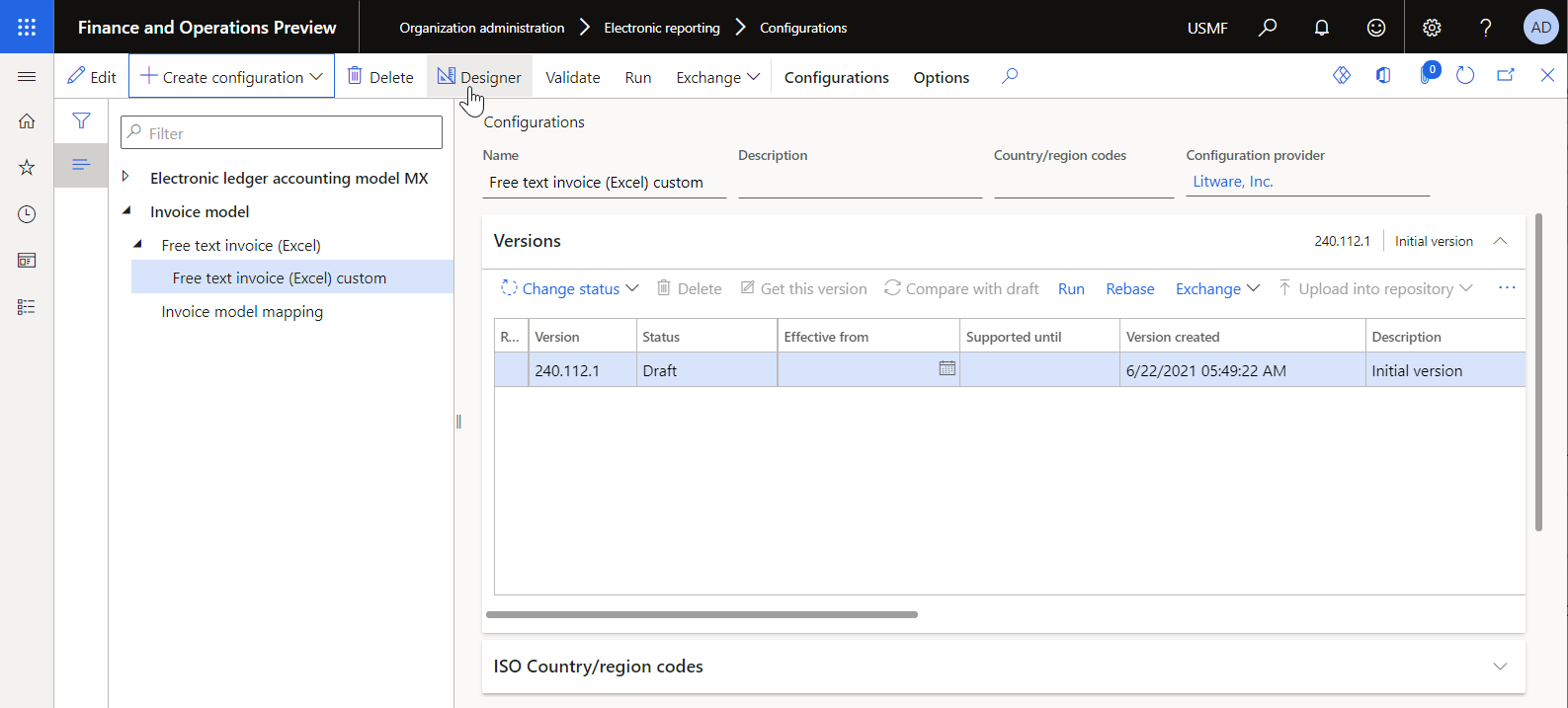Select Electronic ledger accounting model MX item
This screenshot has width=1568, height=708.
click(289, 178)
